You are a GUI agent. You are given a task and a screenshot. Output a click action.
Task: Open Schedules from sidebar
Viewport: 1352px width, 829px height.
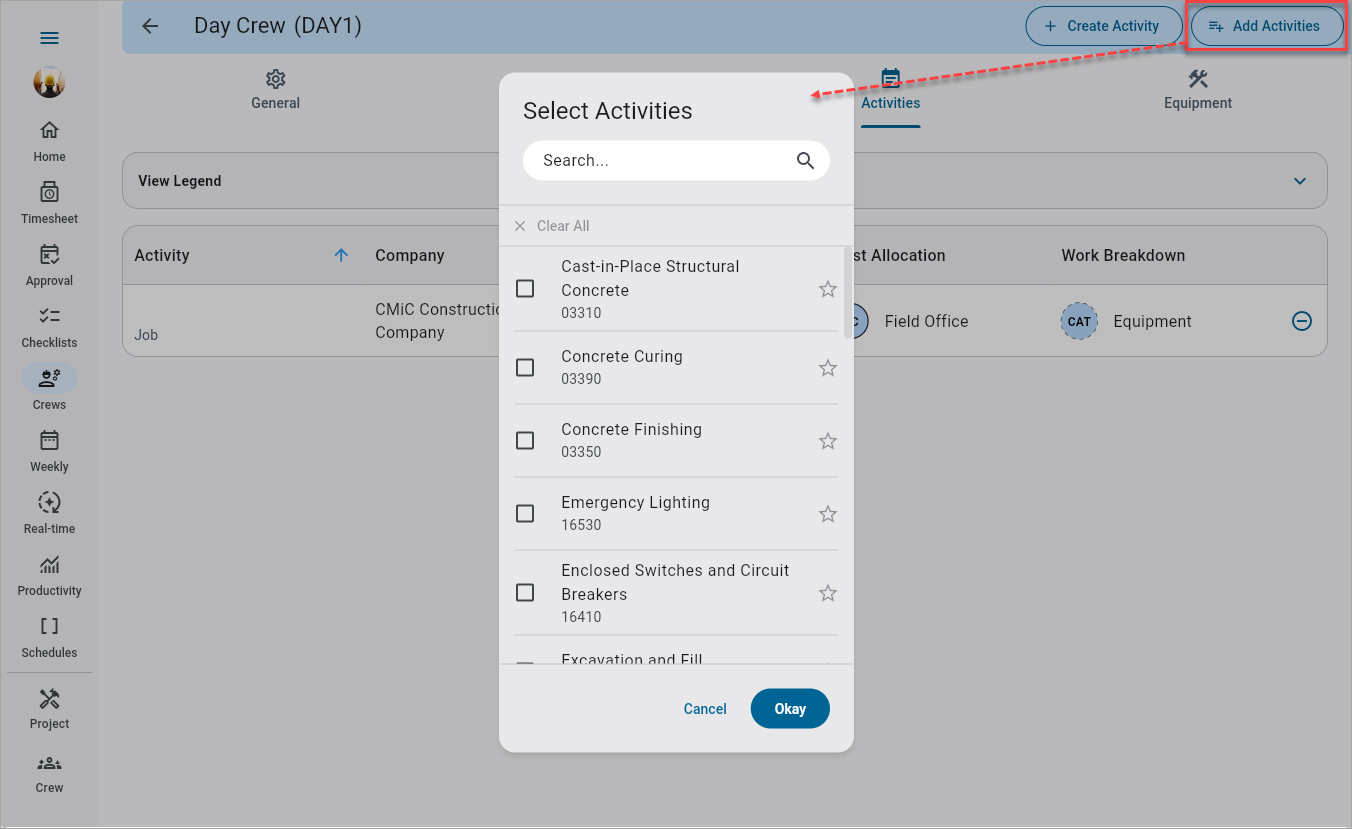[x=49, y=637]
